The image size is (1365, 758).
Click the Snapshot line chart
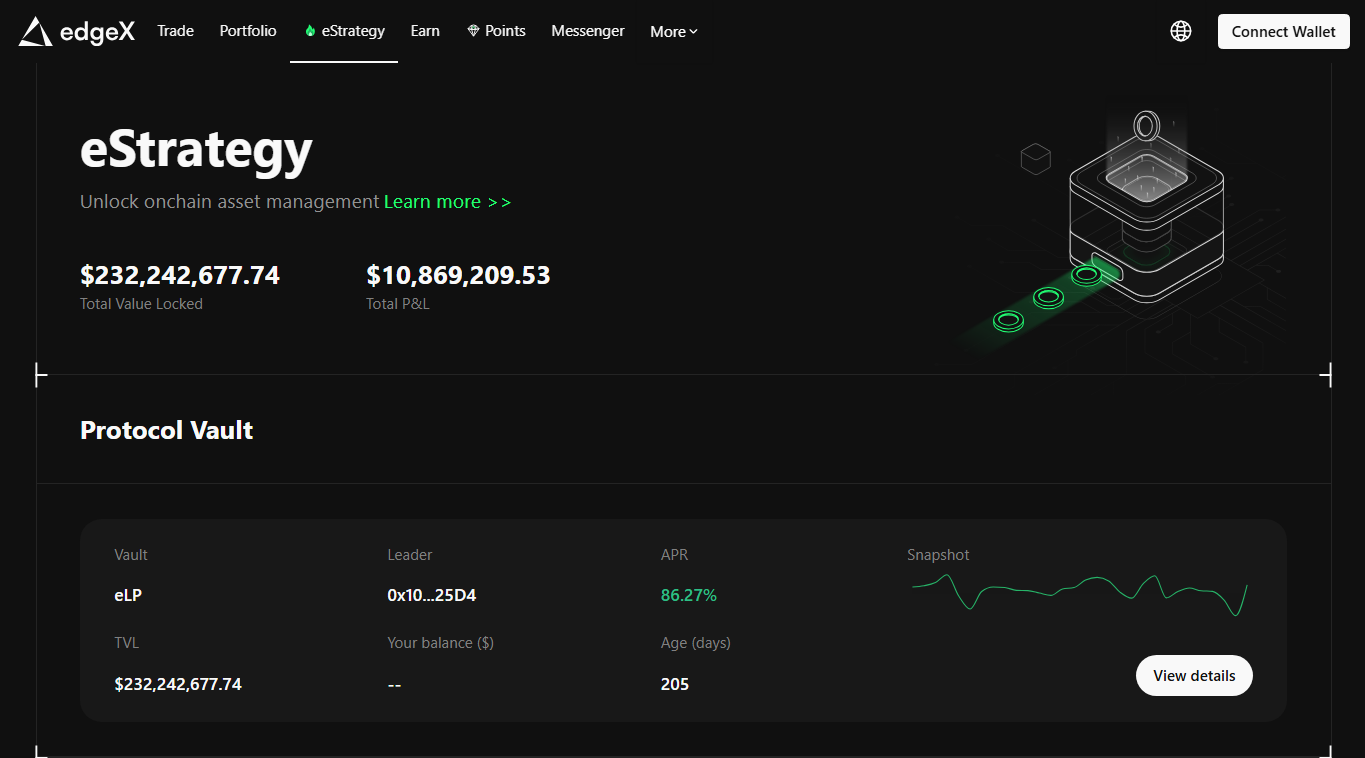(x=1079, y=592)
